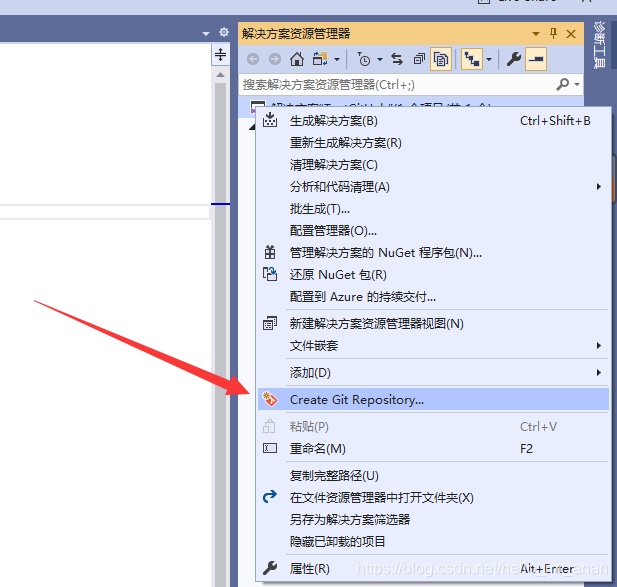Toggle the Preview Selected Items button

tap(536, 59)
